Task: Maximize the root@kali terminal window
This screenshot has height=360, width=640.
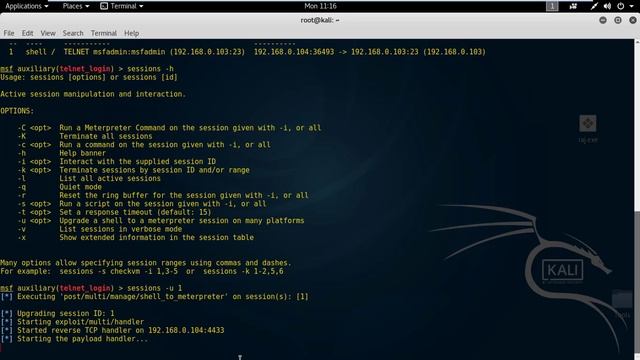Action: [x=618, y=20]
